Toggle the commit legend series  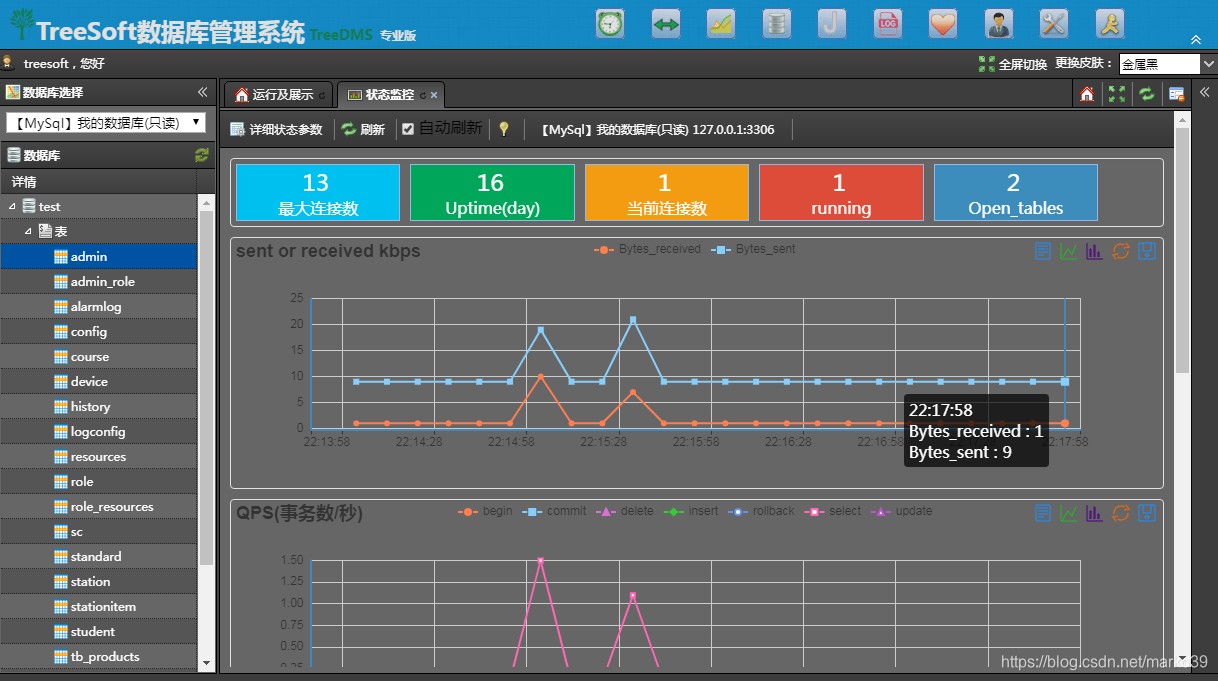[x=554, y=511]
